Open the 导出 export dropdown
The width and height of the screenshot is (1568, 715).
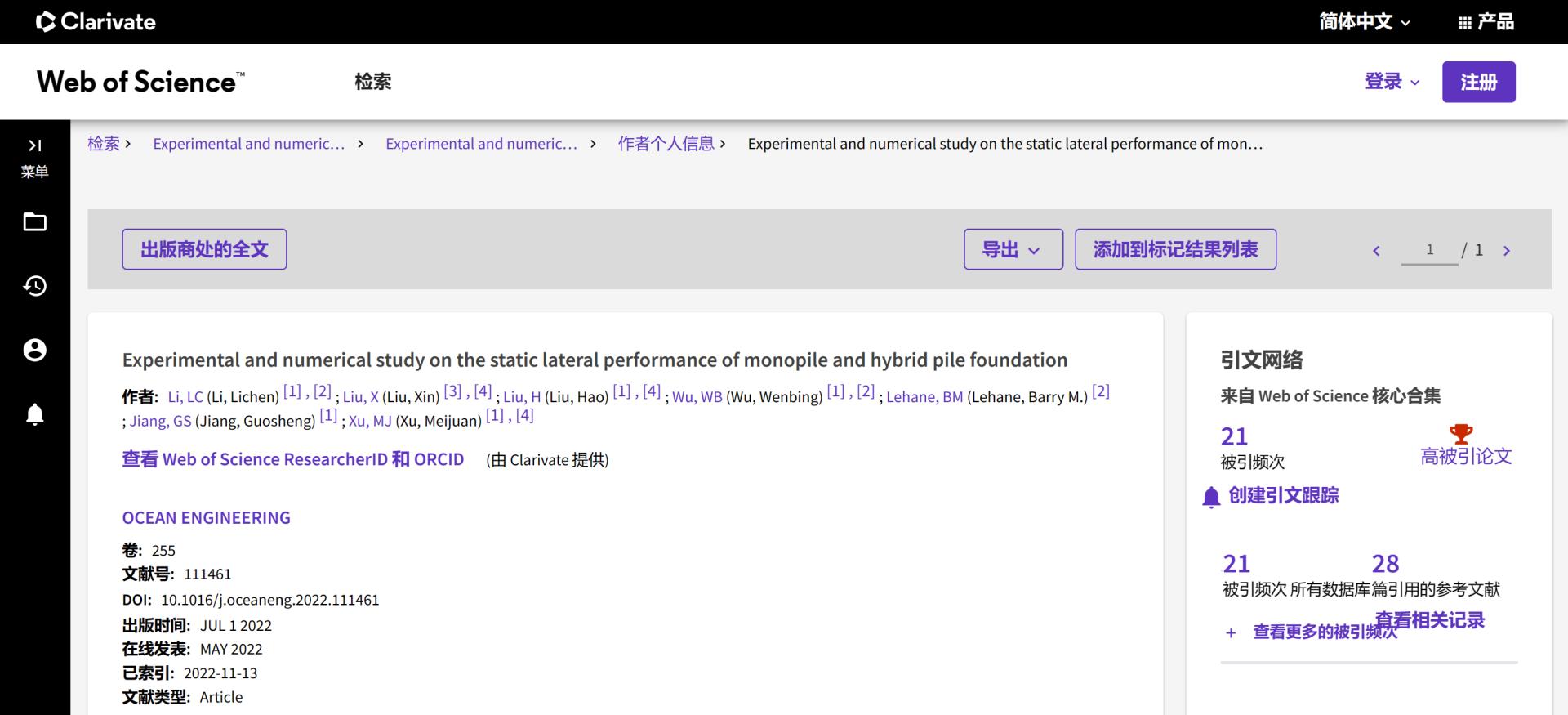click(1013, 249)
